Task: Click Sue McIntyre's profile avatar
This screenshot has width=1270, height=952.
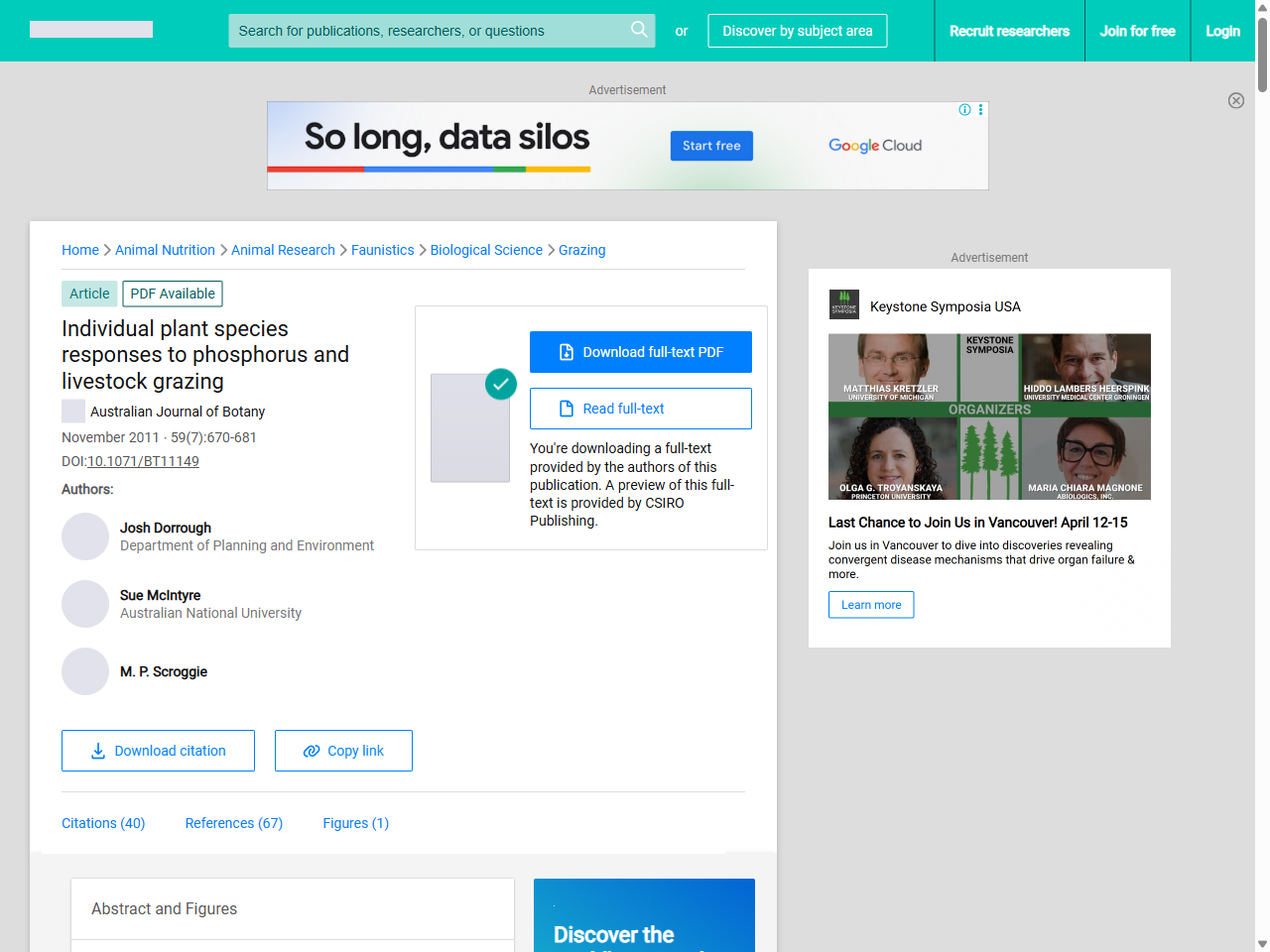Action: [85, 604]
